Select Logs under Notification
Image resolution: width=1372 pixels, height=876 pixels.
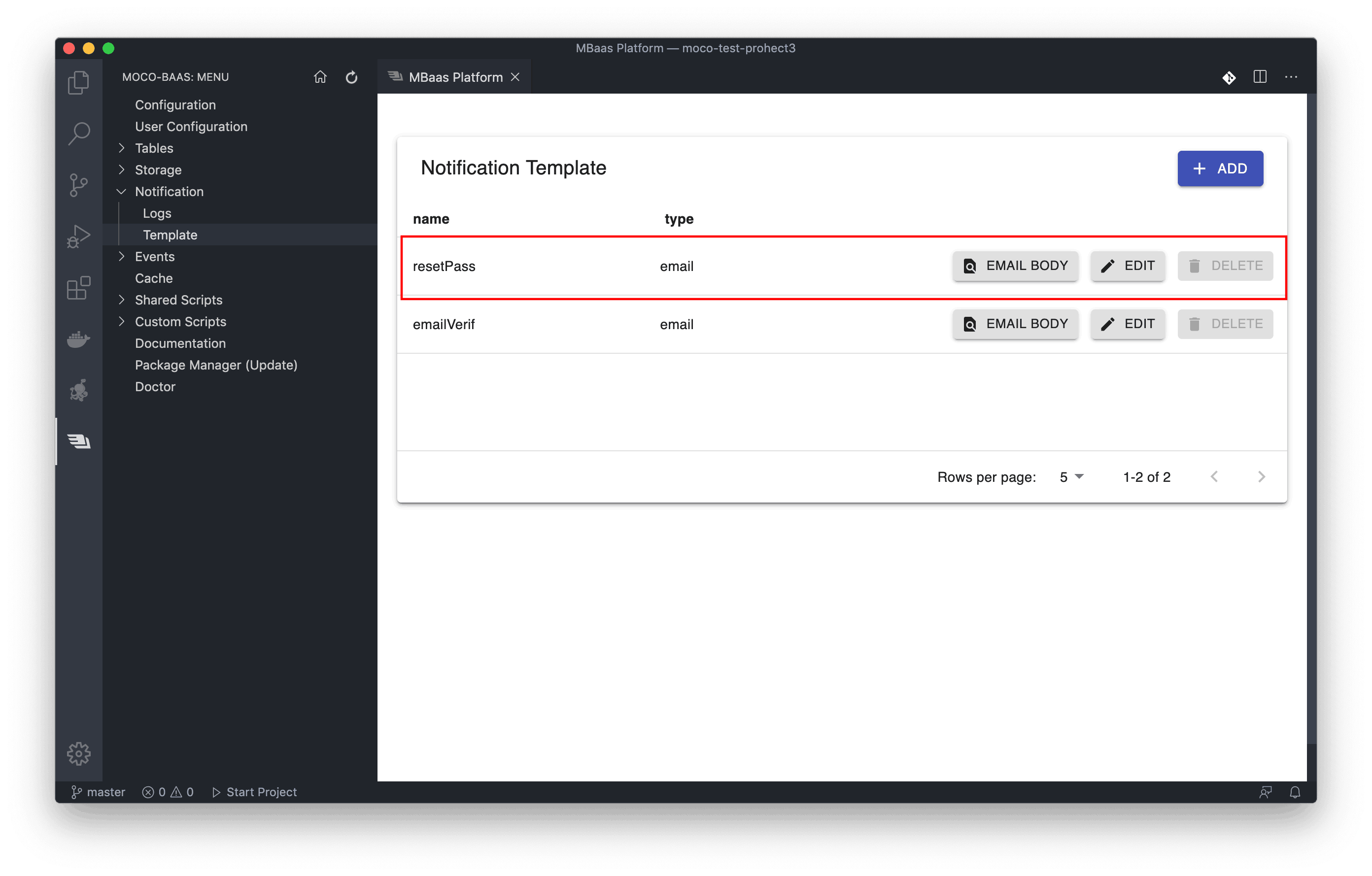157,213
